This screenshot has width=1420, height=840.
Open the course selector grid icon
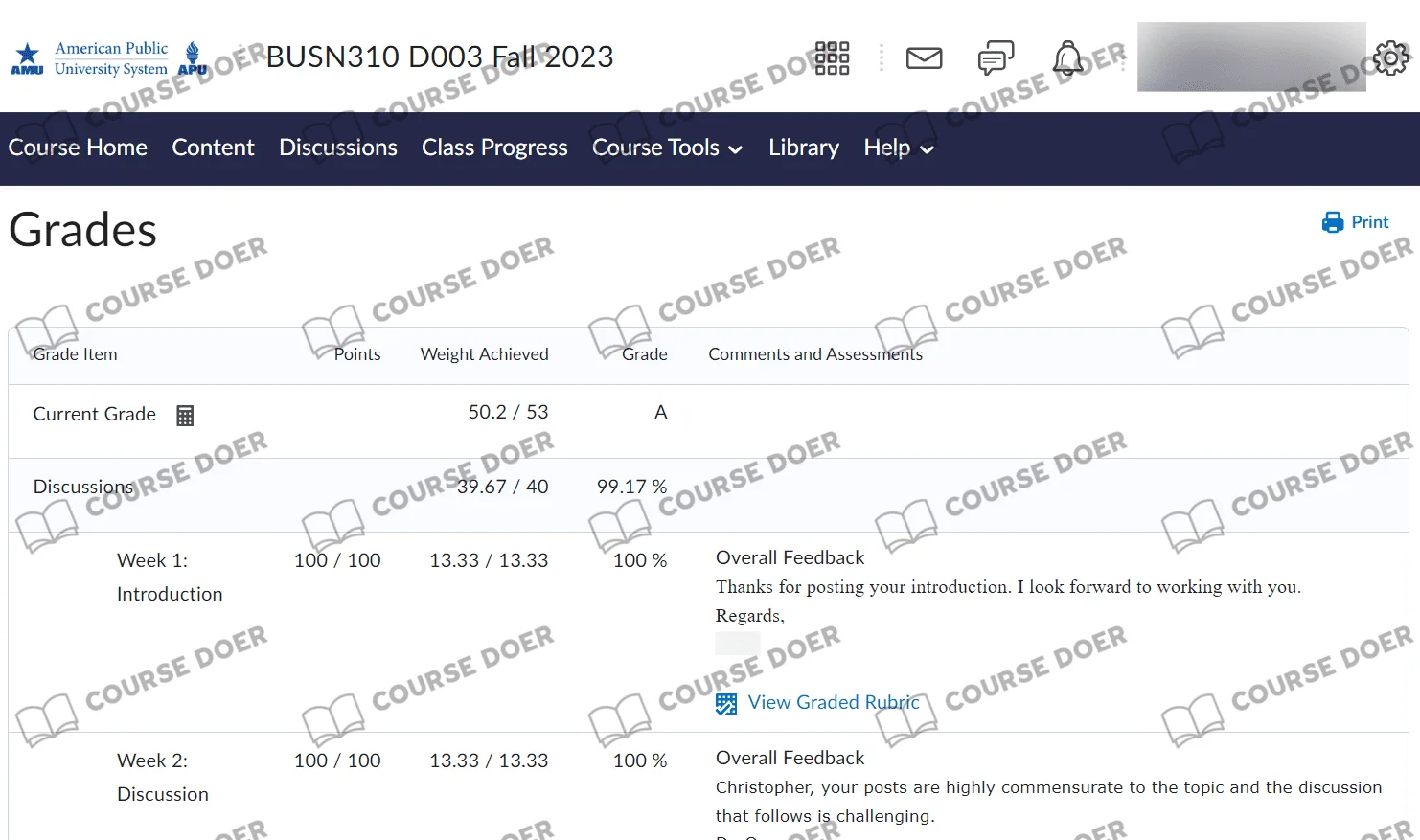point(832,58)
